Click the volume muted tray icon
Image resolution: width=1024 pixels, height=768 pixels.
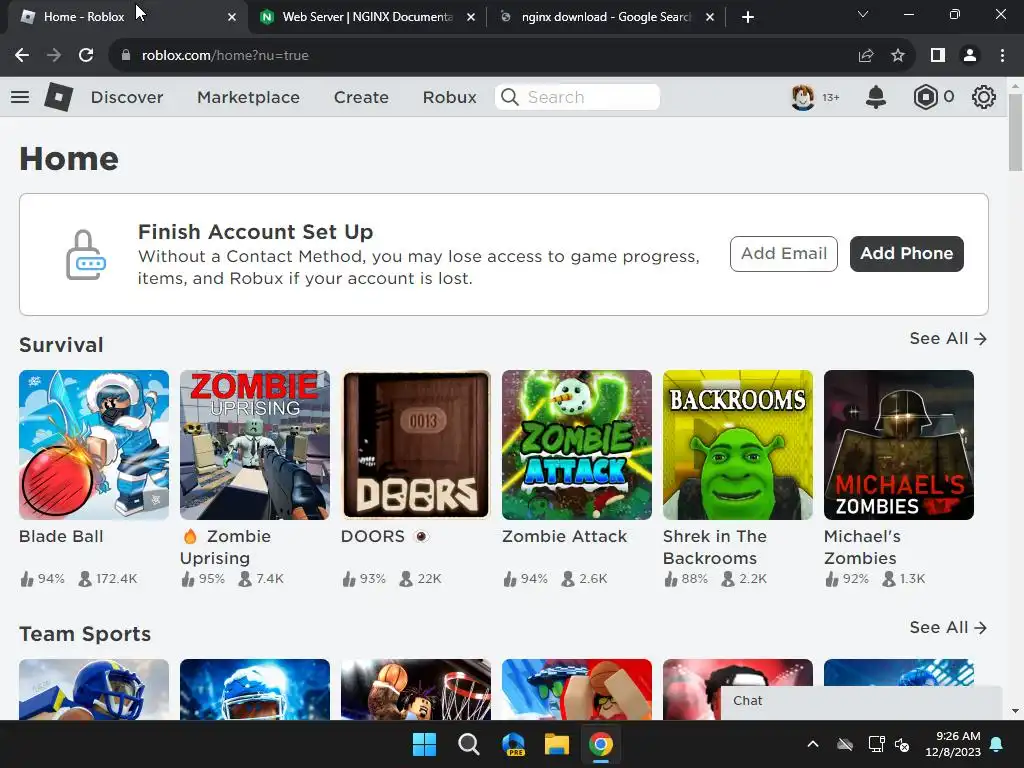tap(902, 744)
